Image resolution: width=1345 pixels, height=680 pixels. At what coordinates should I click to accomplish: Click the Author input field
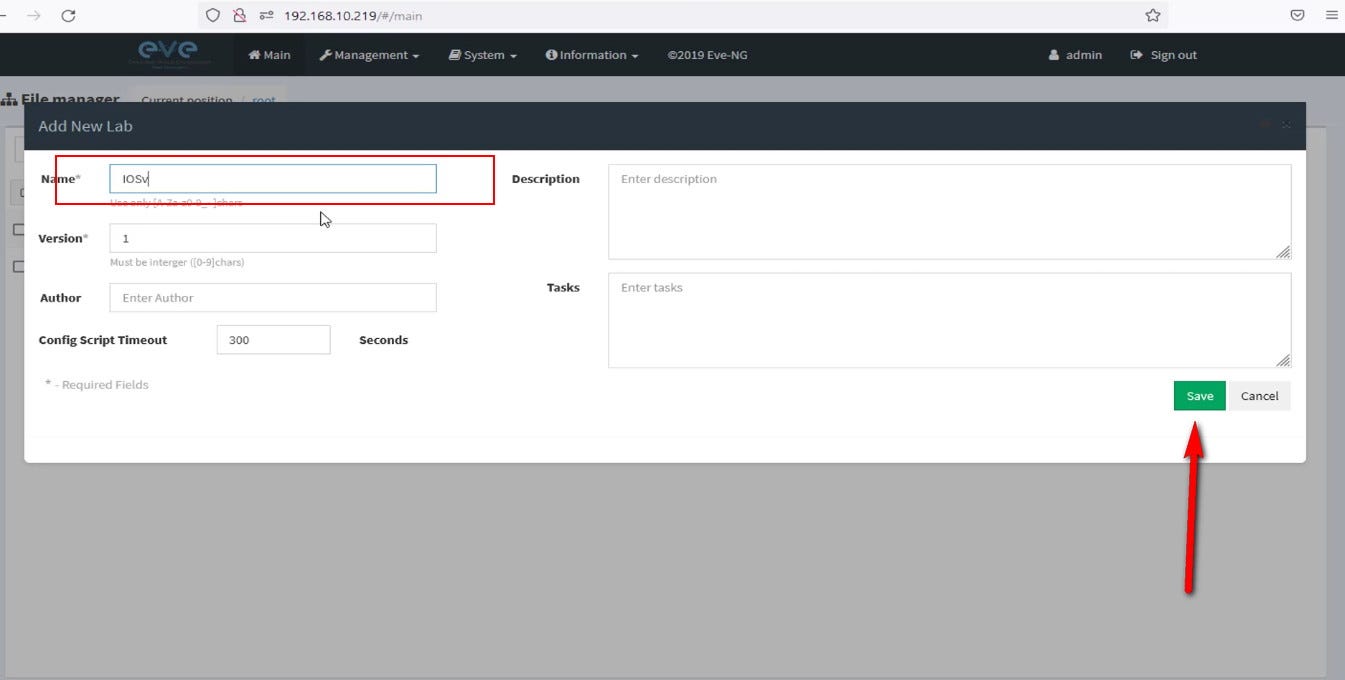coord(273,297)
